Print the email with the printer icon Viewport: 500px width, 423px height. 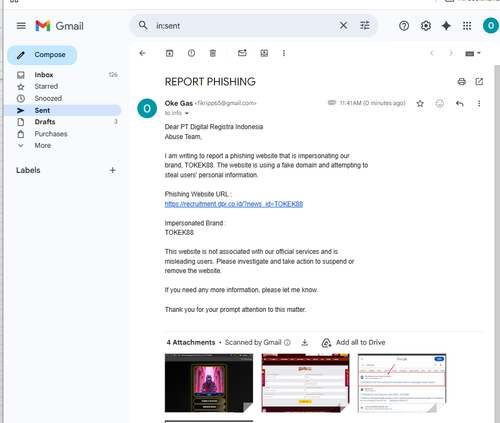tap(462, 82)
